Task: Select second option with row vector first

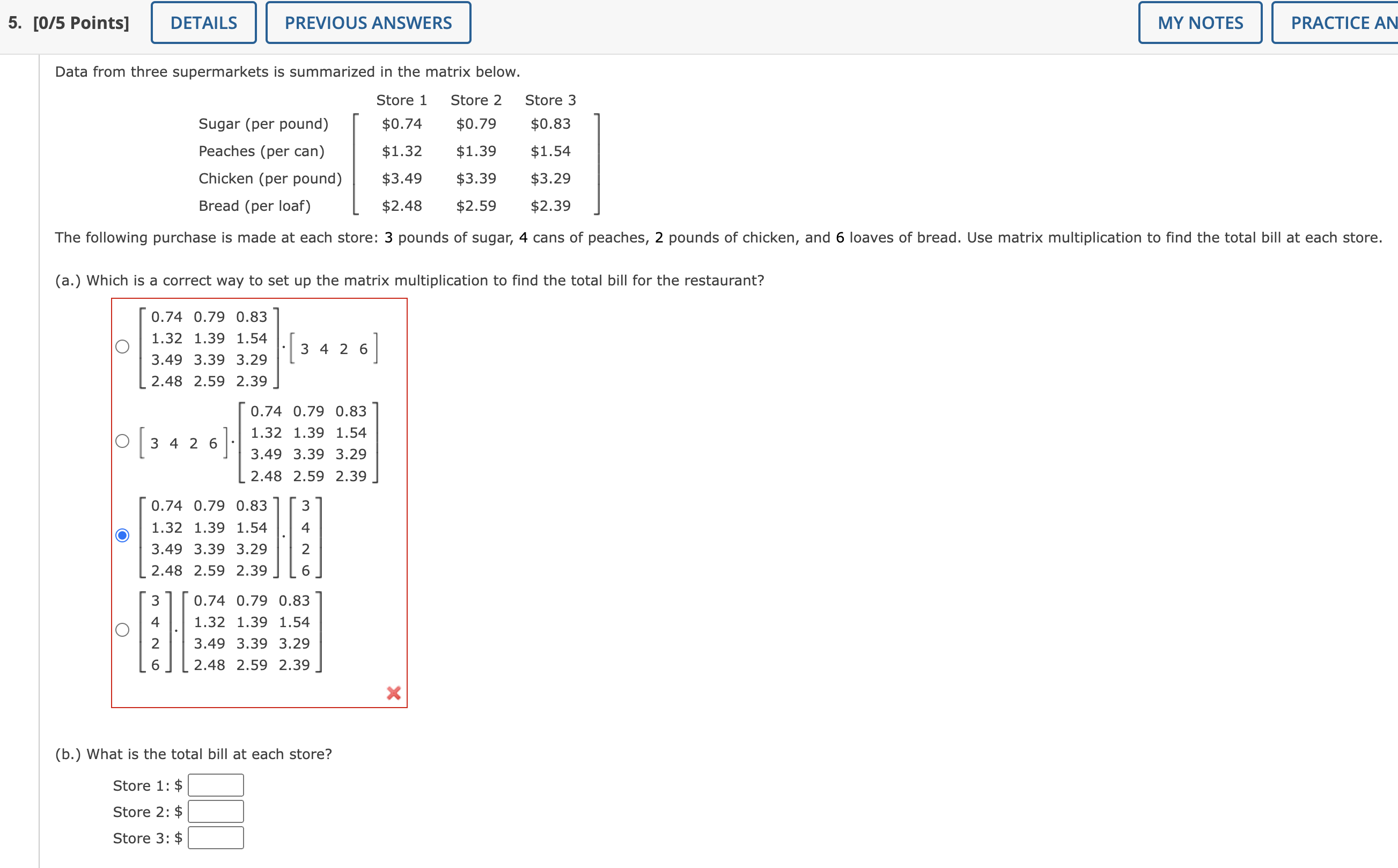Action: click(122, 441)
